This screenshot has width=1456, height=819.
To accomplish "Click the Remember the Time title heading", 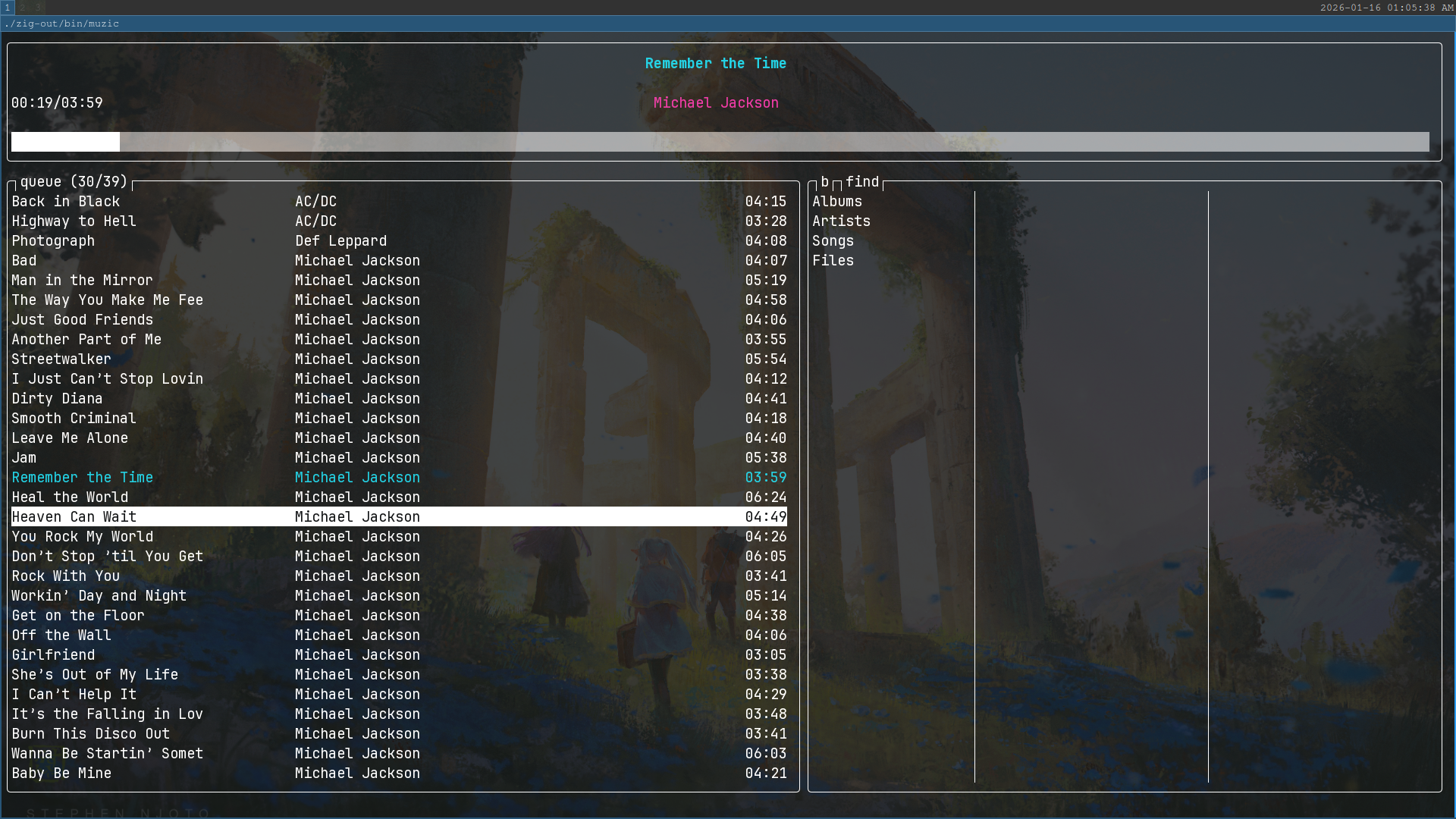I will pos(715,64).
